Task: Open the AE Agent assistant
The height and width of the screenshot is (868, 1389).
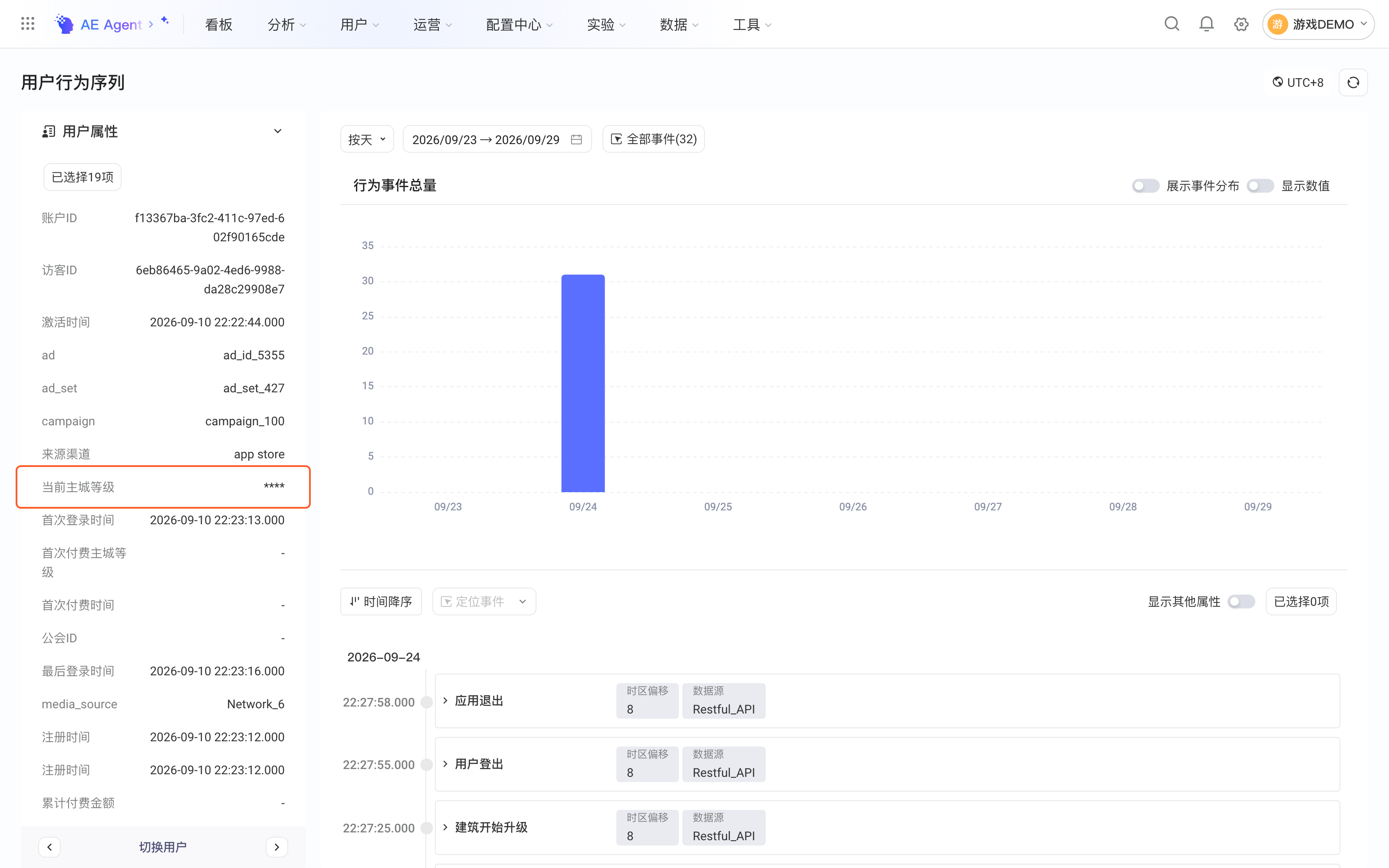Action: click(x=112, y=24)
